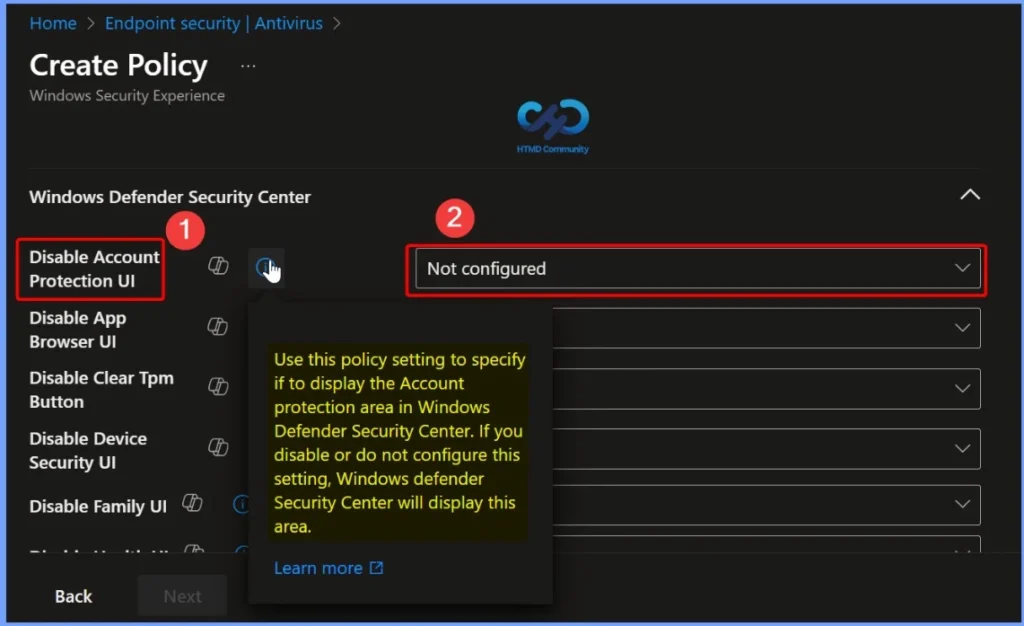Click the dual-pane icon next to Disable Account Protection UI
The image size is (1024, 626).
[x=219, y=266]
